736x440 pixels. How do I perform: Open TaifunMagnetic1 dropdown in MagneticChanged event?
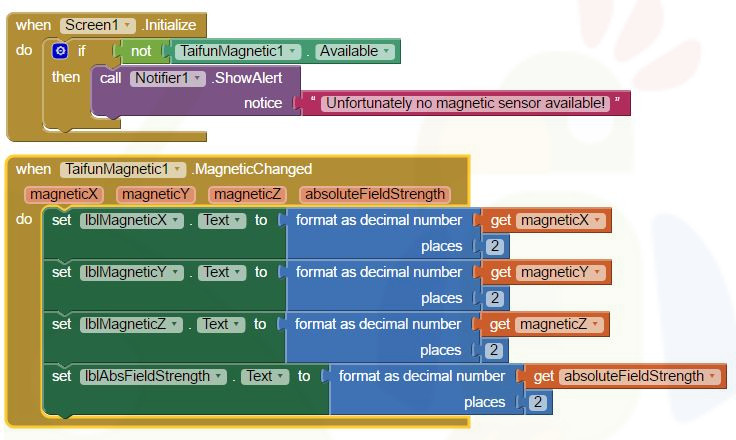[179, 169]
